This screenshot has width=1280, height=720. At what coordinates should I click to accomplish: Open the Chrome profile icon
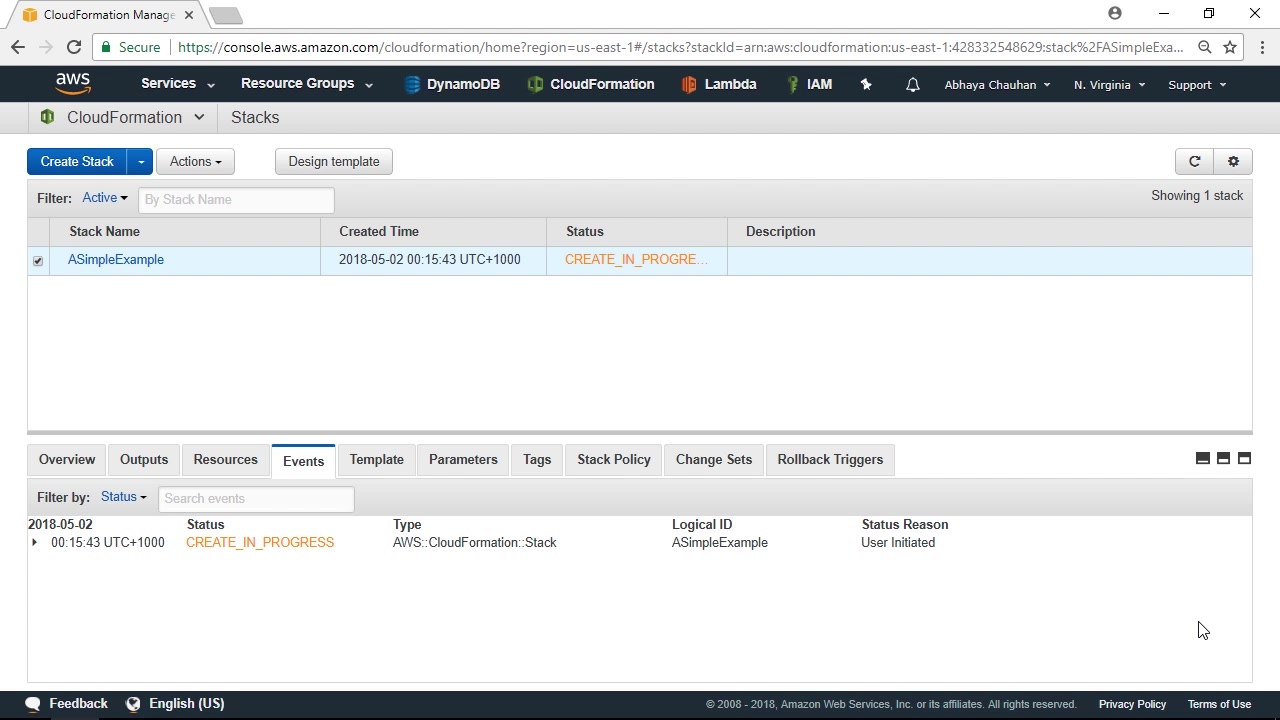tap(1115, 13)
